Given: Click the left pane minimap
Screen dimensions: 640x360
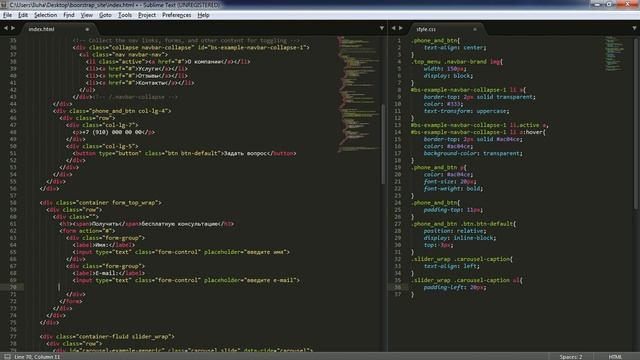Looking at the screenshot, I should tap(358, 94).
